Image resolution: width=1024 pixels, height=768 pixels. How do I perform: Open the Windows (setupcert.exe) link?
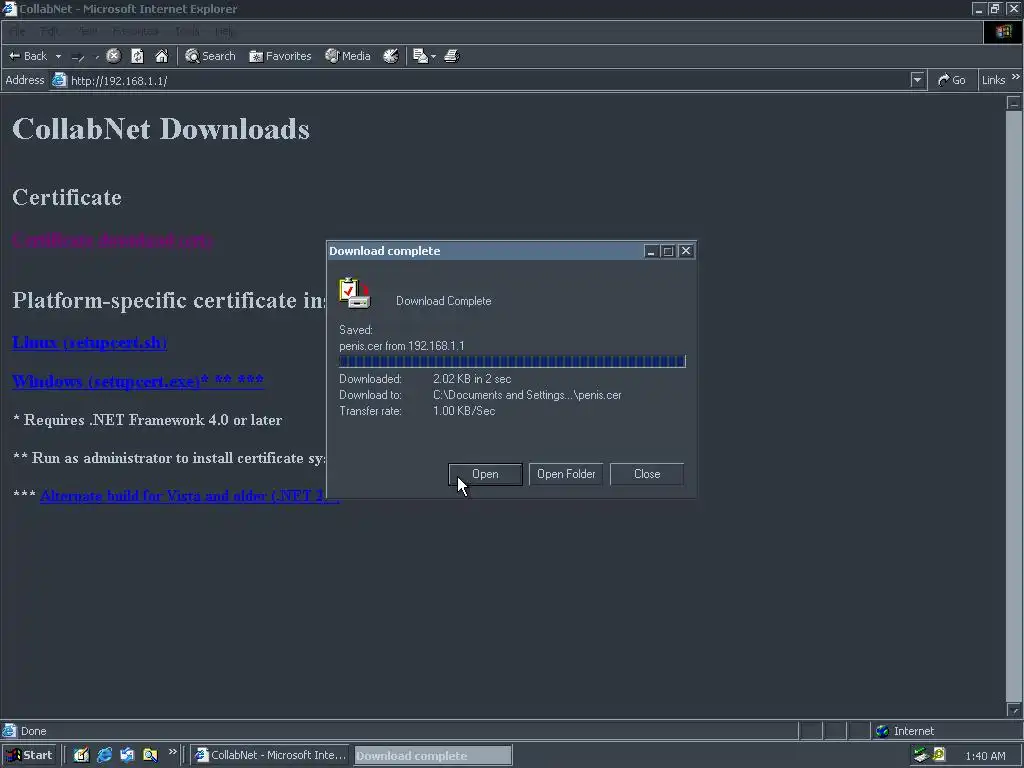[138, 381]
